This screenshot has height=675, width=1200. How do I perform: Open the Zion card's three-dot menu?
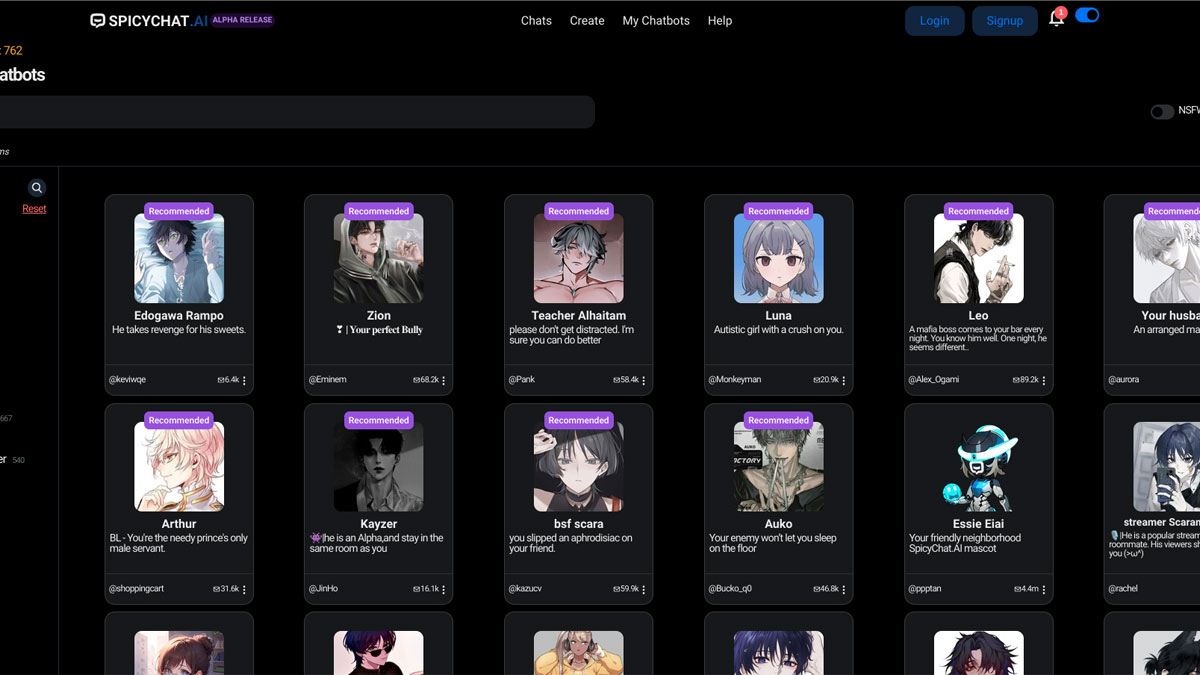444,381
